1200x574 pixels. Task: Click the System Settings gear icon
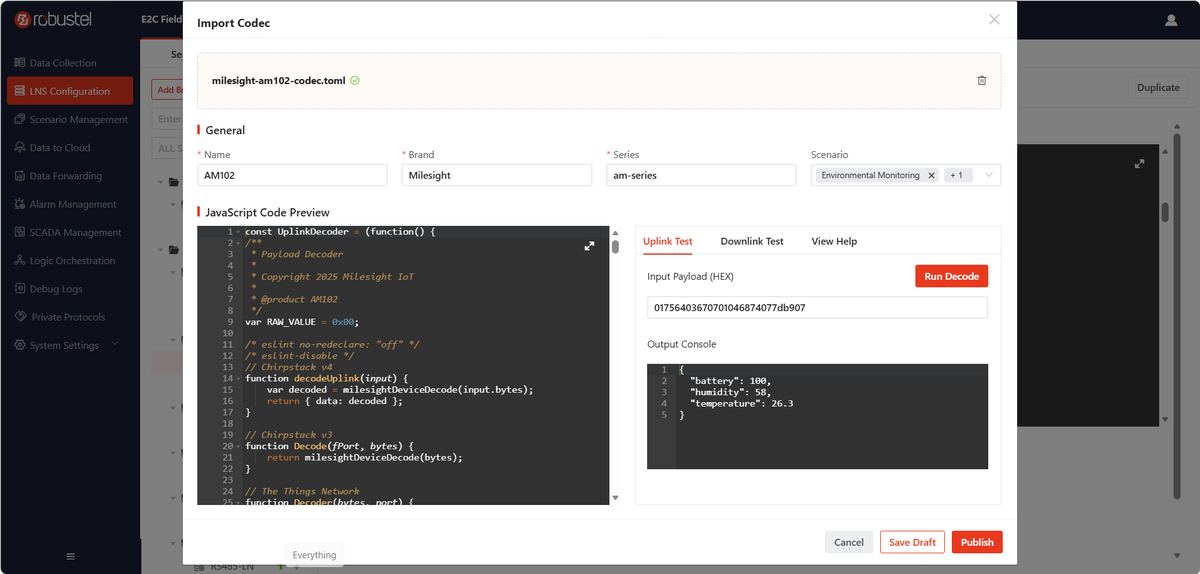(20, 345)
